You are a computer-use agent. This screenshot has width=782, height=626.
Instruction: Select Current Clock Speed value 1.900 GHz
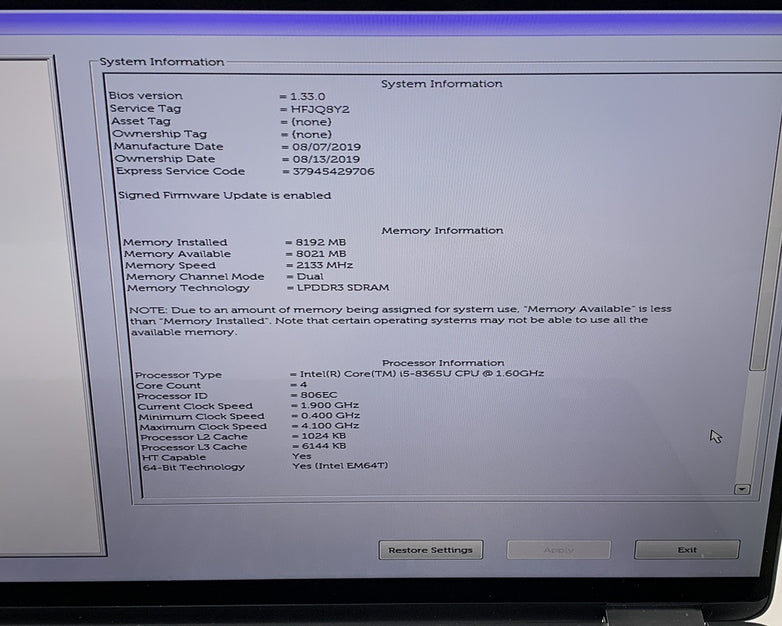click(x=330, y=406)
